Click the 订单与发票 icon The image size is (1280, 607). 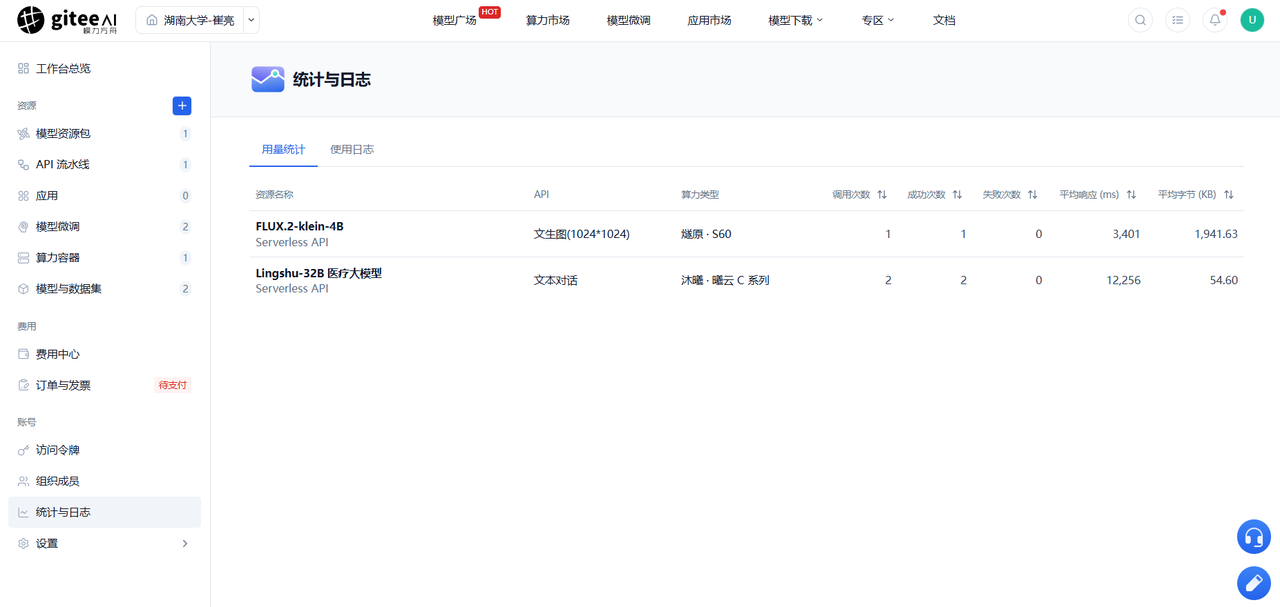coord(23,385)
